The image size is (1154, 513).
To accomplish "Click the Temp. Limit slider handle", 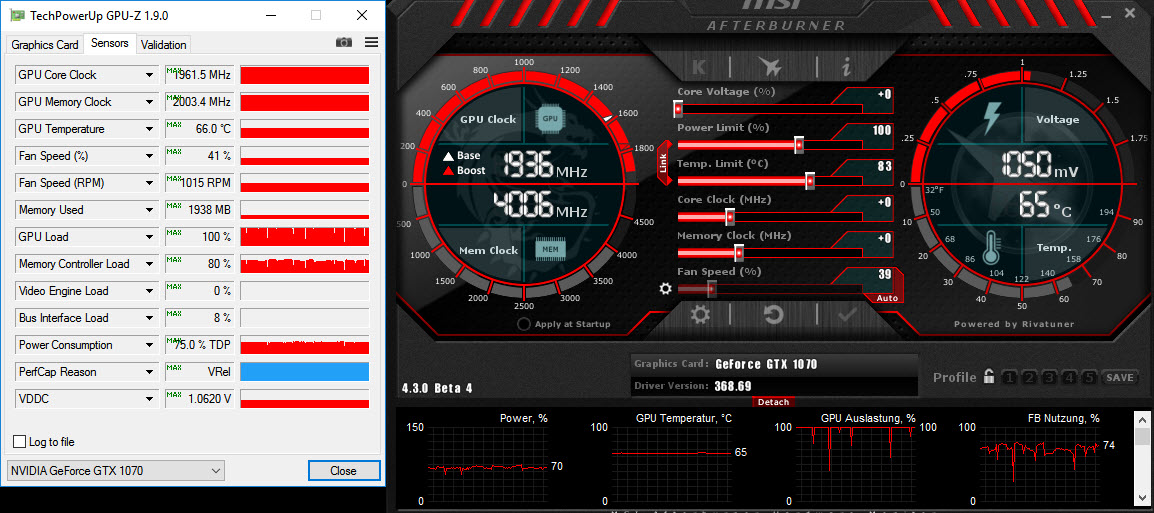I will point(810,181).
